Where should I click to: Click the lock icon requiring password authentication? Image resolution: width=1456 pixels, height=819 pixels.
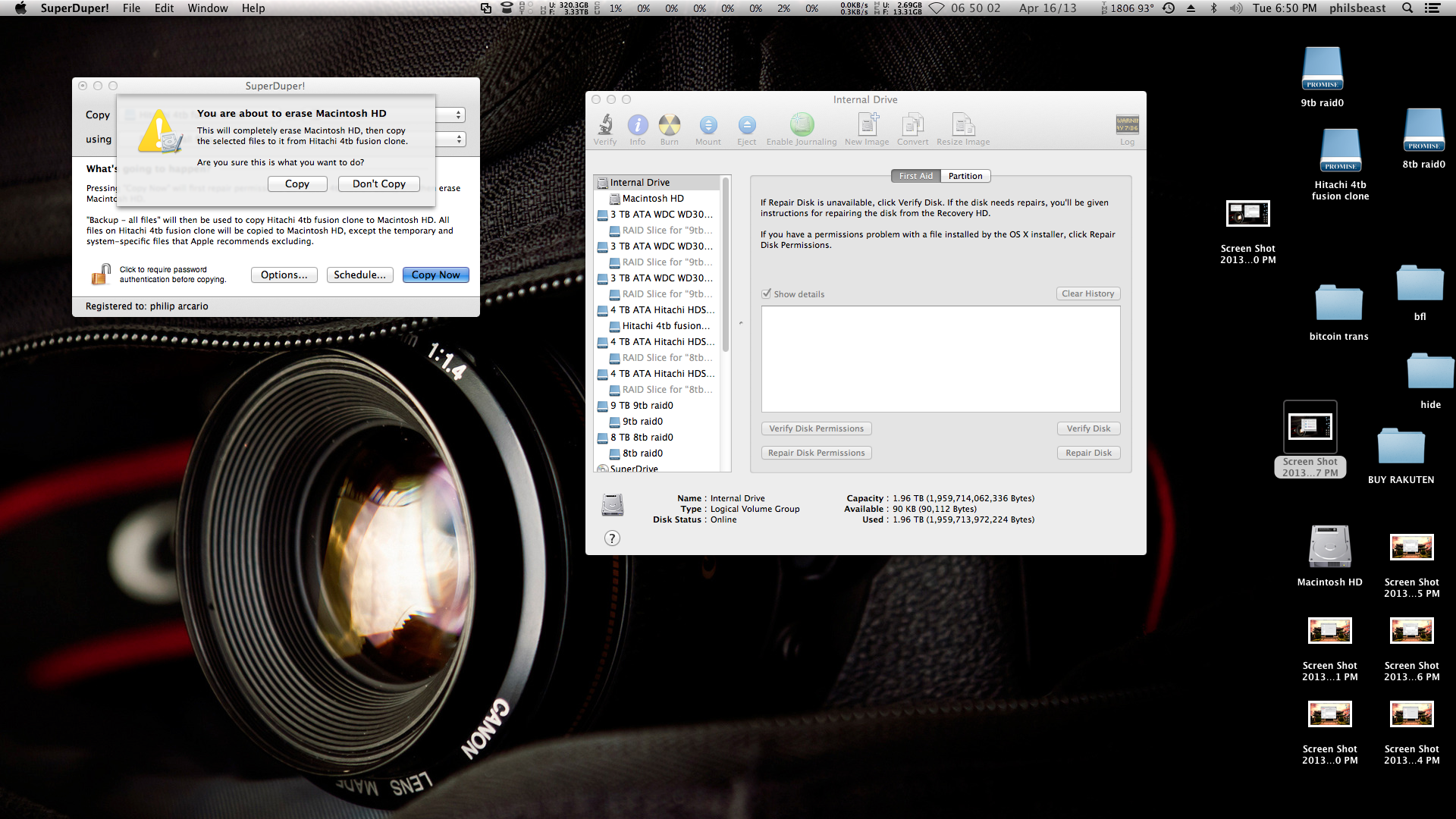tap(101, 275)
